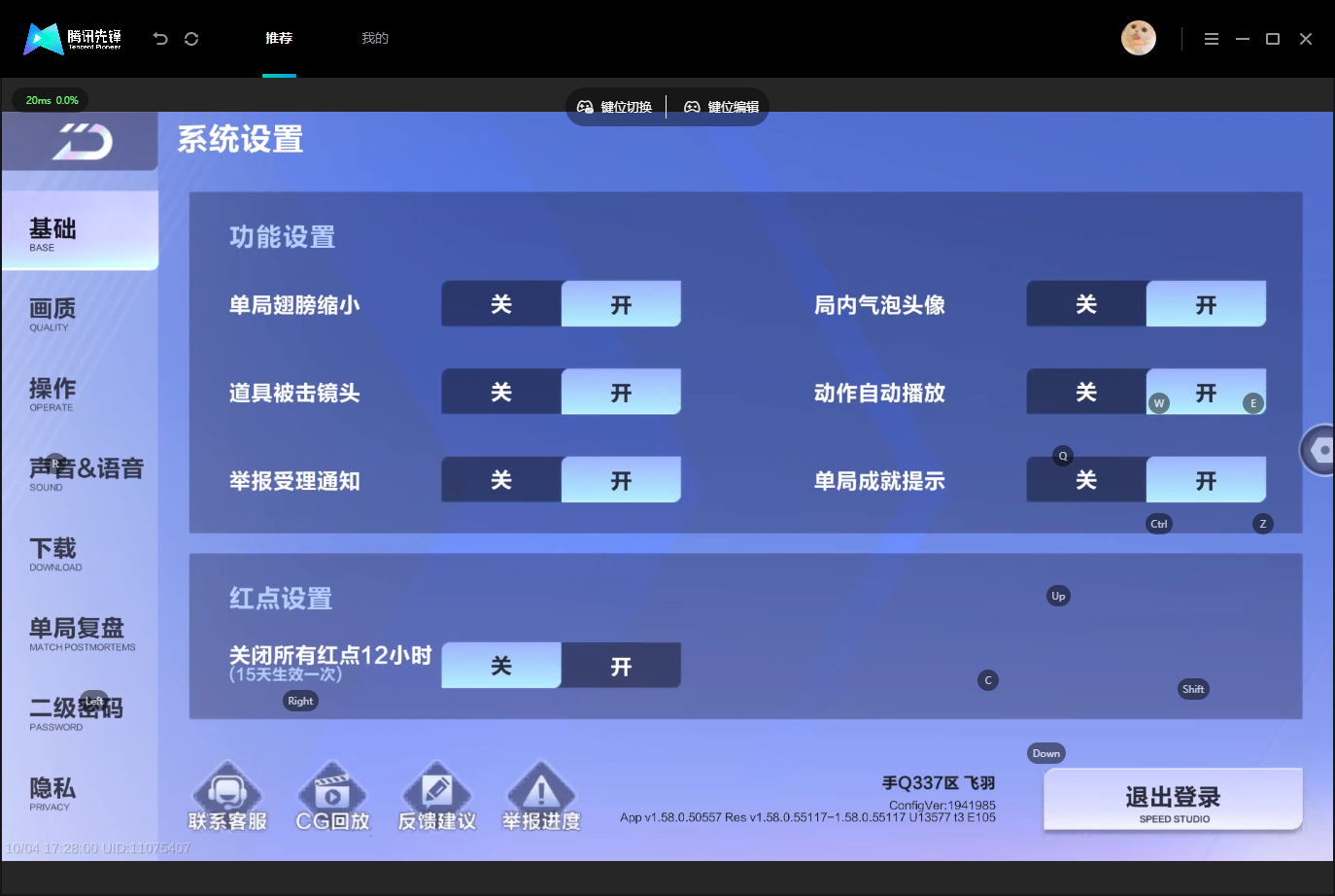Set 举报受理通知 to 关
Screen dimensions: 1335x896
click(501, 480)
